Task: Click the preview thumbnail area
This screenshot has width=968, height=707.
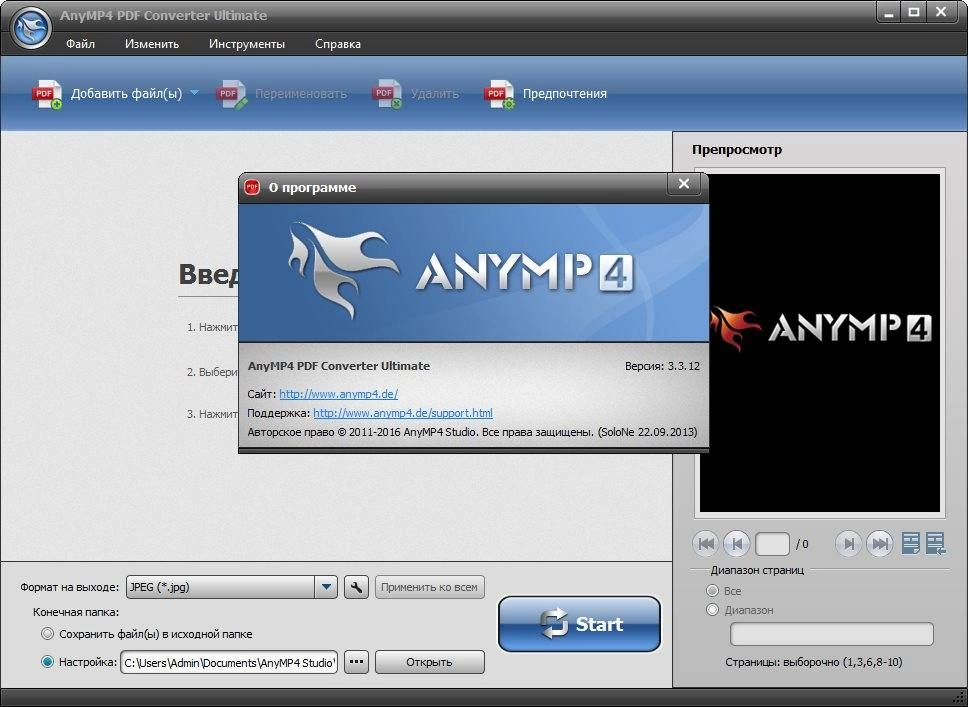Action: pos(820,343)
